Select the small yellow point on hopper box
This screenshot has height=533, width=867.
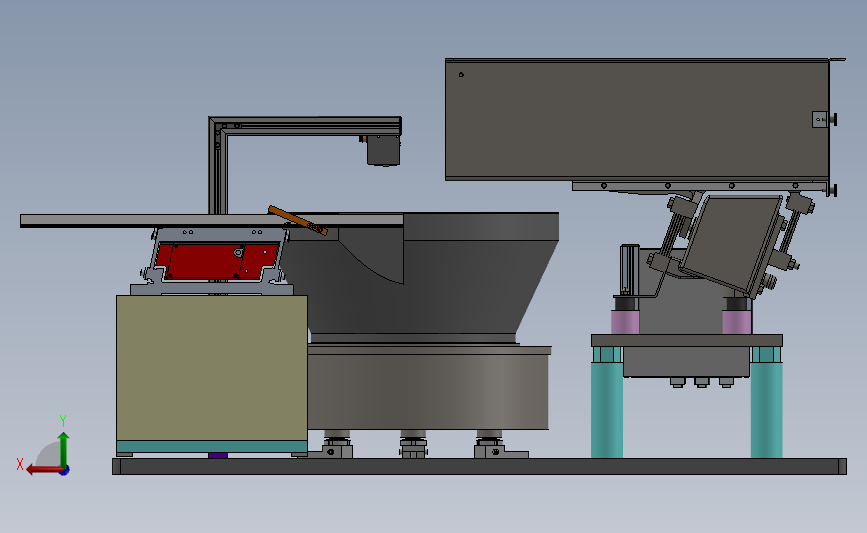pos(461,75)
